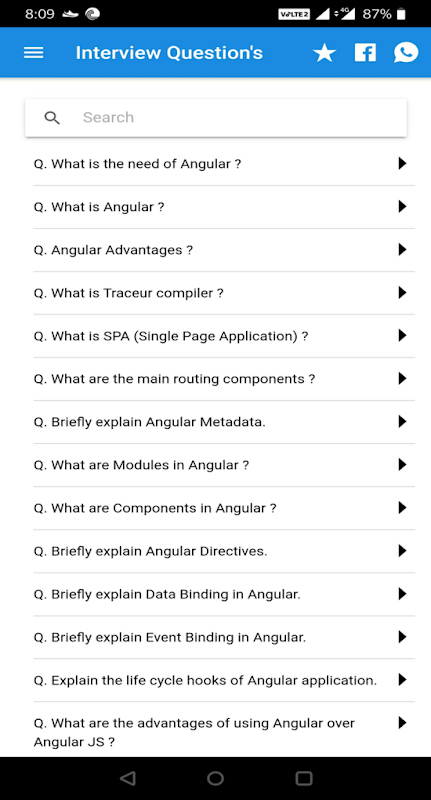
Task: Expand arrow for the SPA question
Action: tap(402, 335)
